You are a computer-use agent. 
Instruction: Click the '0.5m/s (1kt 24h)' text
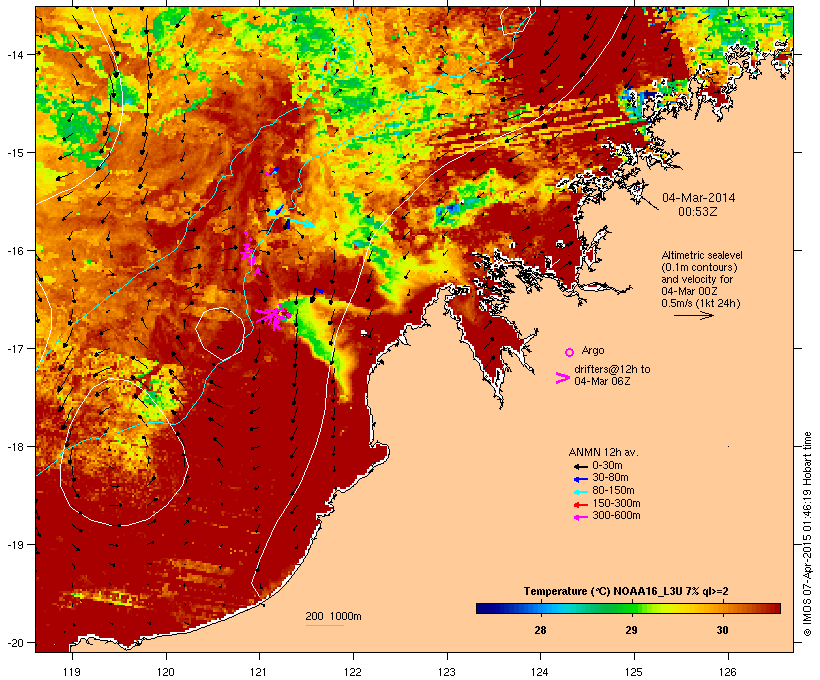[x=701, y=303]
